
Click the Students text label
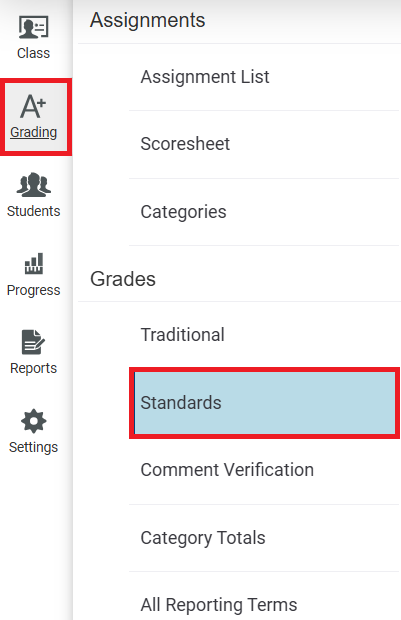coord(34,211)
